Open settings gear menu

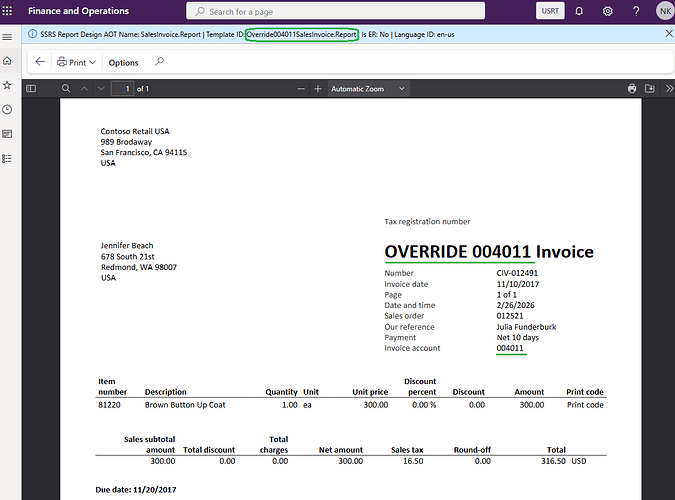[x=607, y=11]
